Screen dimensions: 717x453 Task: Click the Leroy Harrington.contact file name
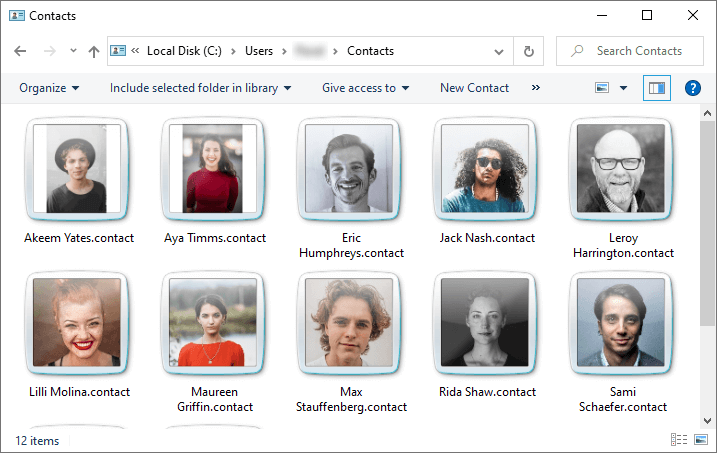(x=623, y=245)
